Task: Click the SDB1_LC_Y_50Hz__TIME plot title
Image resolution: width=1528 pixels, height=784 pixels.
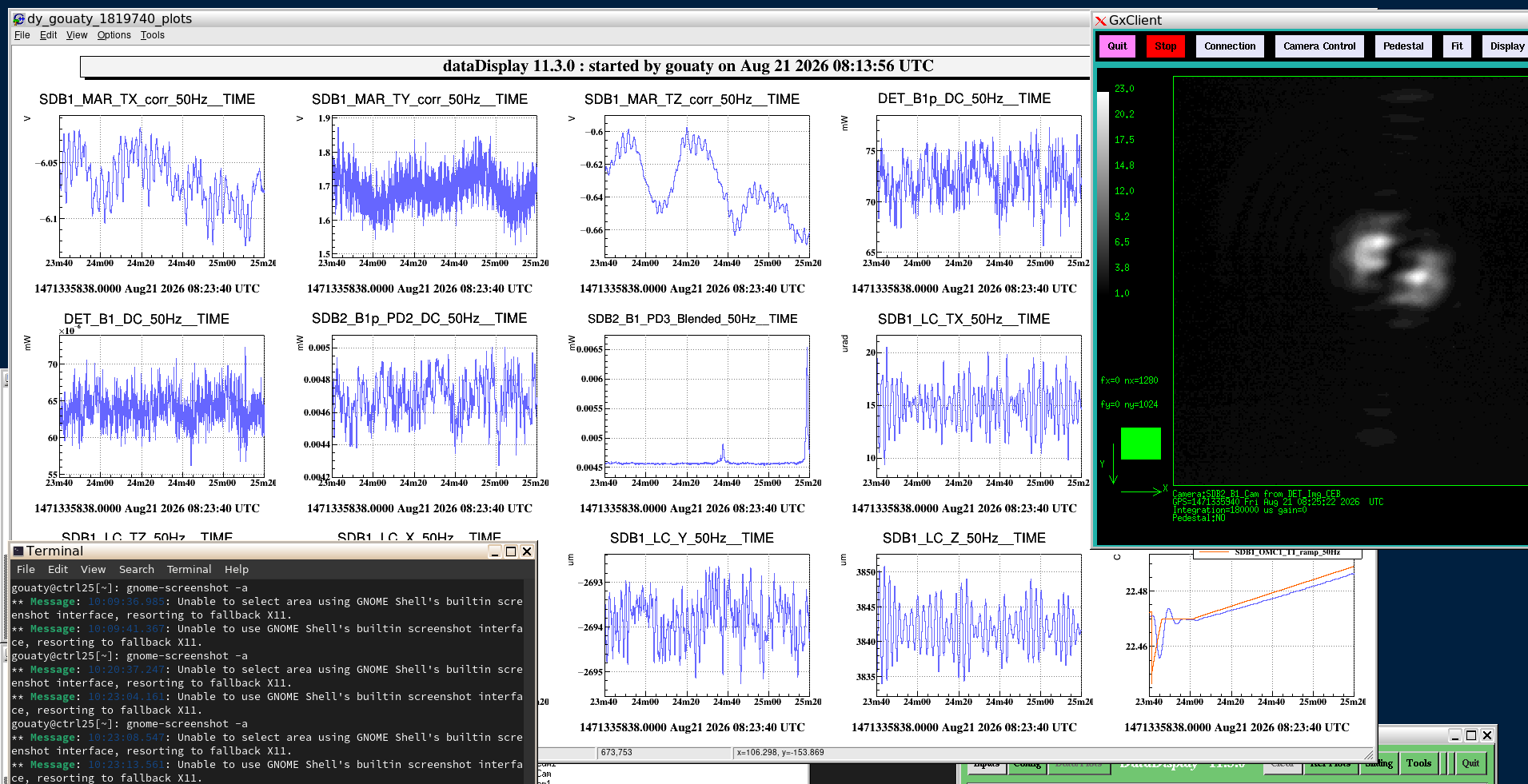Action: point(692,538)
